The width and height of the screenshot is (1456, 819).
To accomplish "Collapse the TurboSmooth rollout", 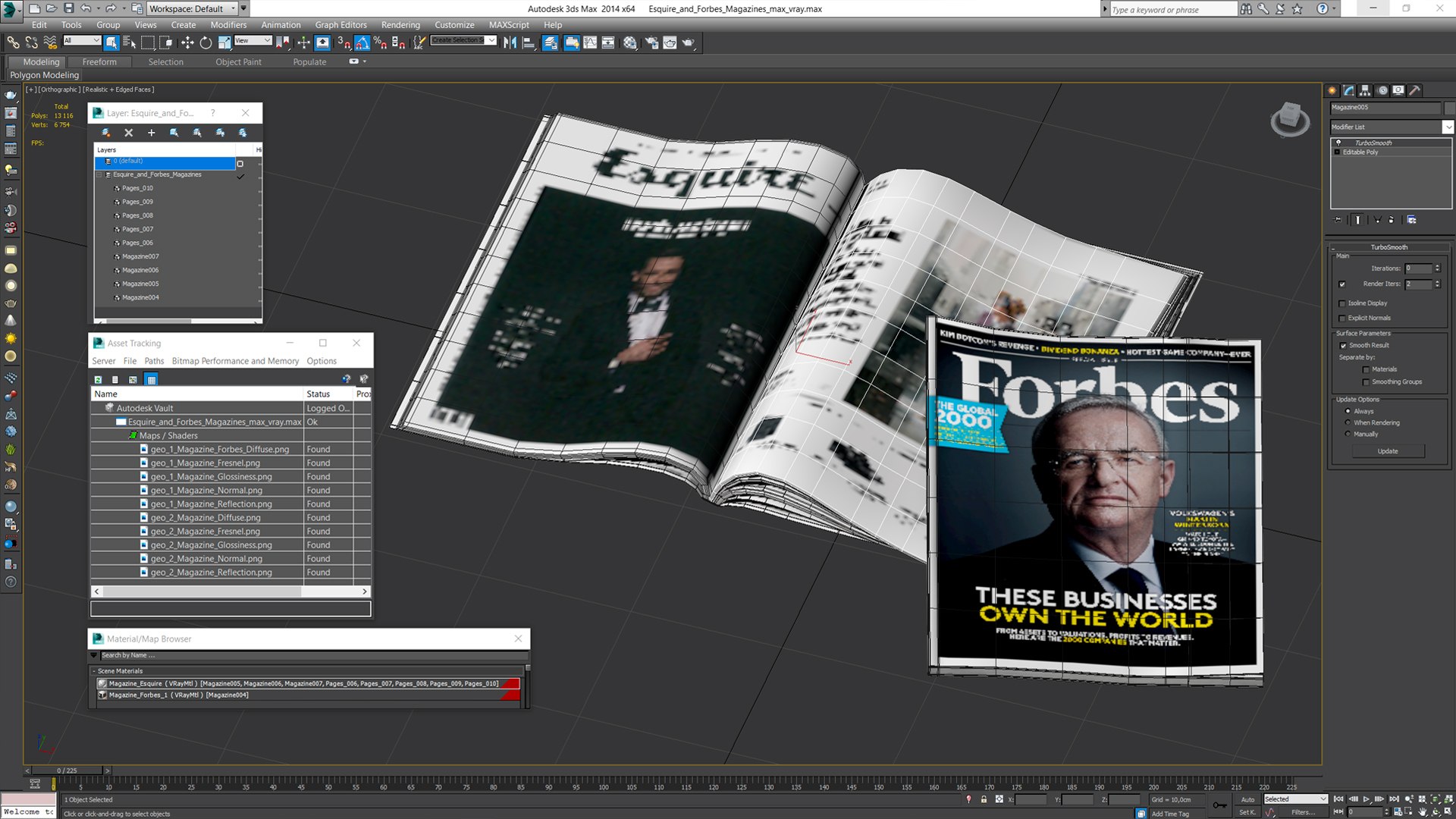I will click(1389, 247).
